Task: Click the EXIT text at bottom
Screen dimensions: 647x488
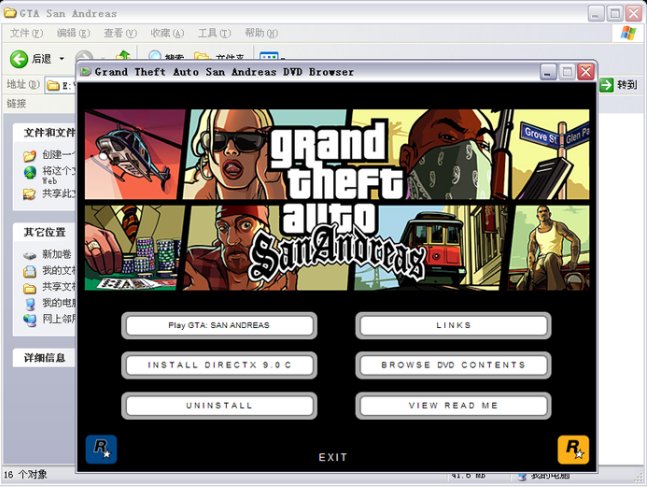Action: (333, 457)
